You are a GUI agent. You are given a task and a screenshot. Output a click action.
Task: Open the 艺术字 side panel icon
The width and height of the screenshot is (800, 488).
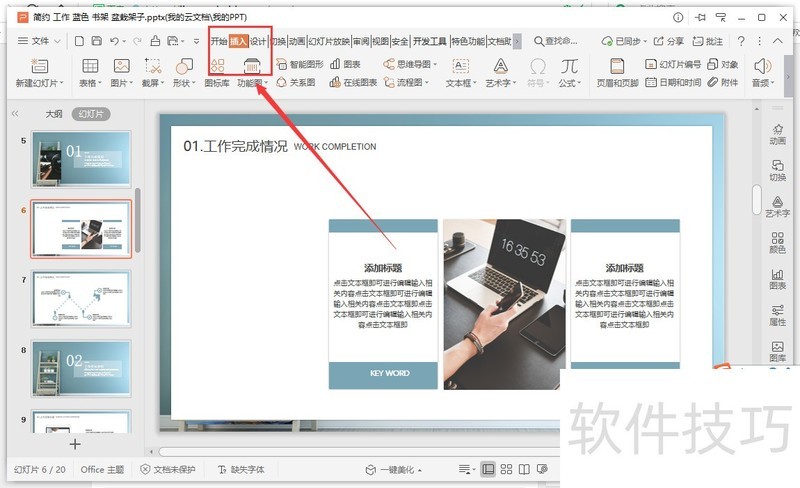[777, 206]
